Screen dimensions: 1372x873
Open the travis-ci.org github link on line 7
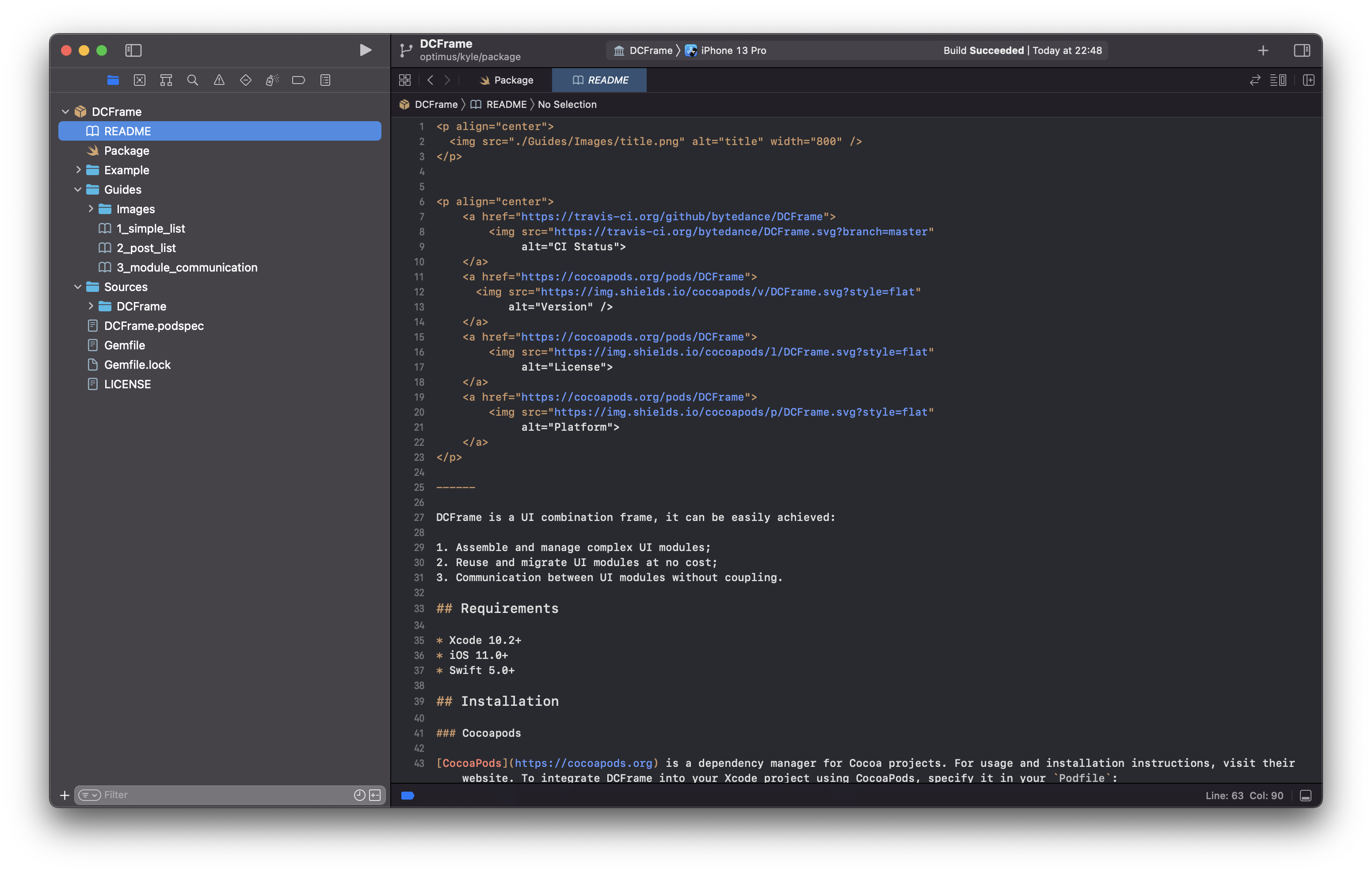672,217
